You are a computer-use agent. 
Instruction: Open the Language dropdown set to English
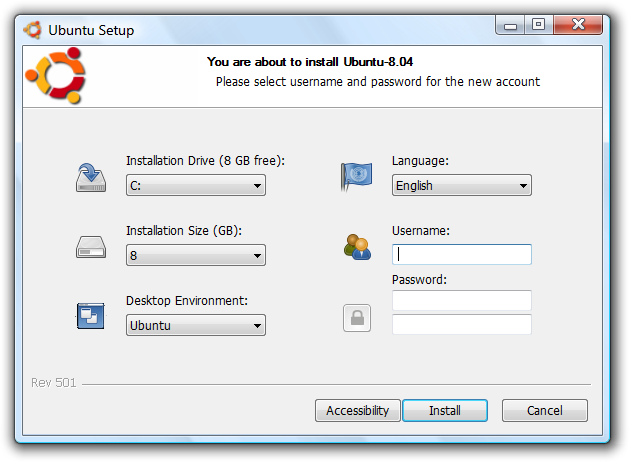tap(461, 185)
